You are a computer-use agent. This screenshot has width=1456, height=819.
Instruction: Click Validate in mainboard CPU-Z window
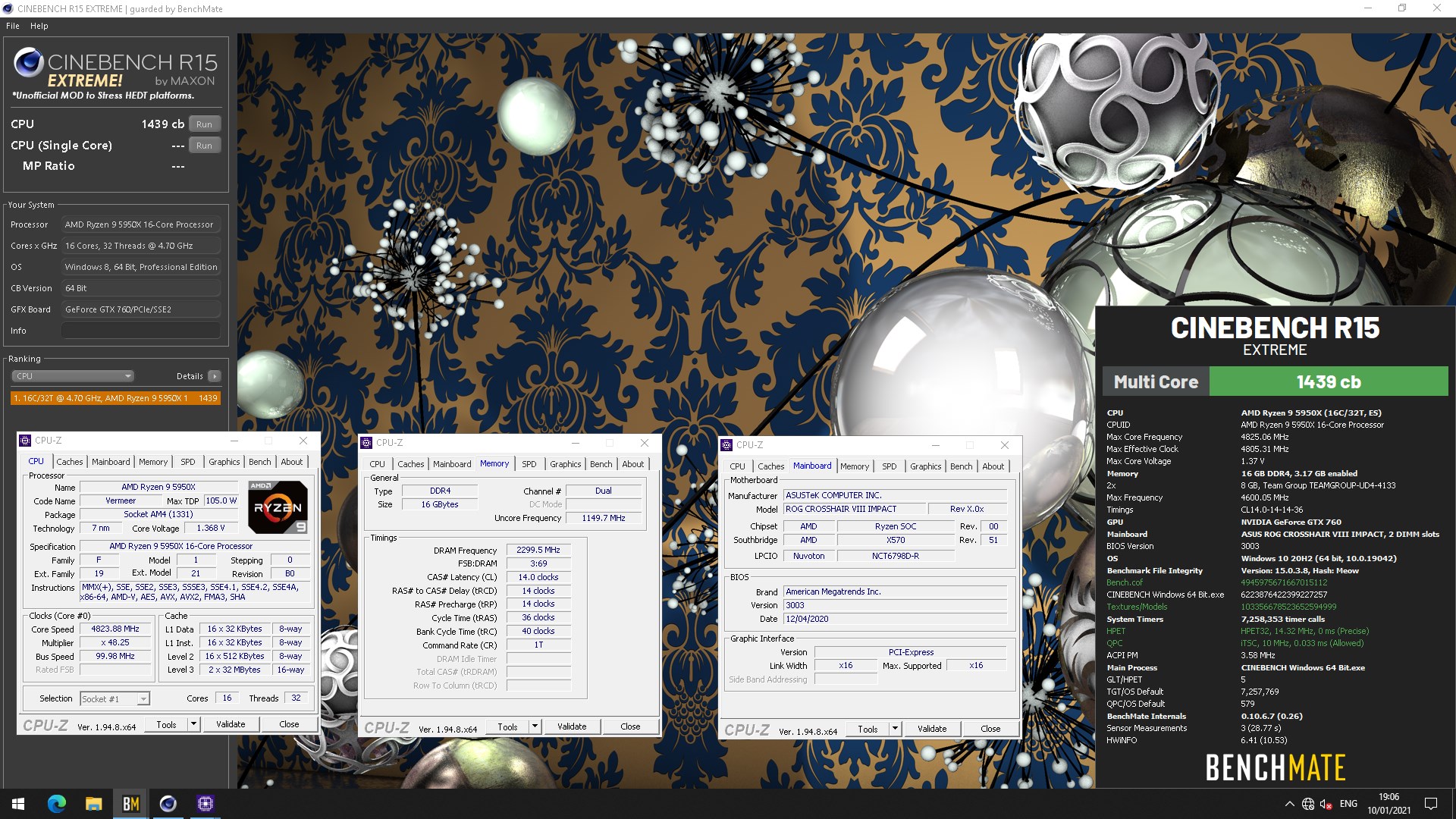[932, 730]
